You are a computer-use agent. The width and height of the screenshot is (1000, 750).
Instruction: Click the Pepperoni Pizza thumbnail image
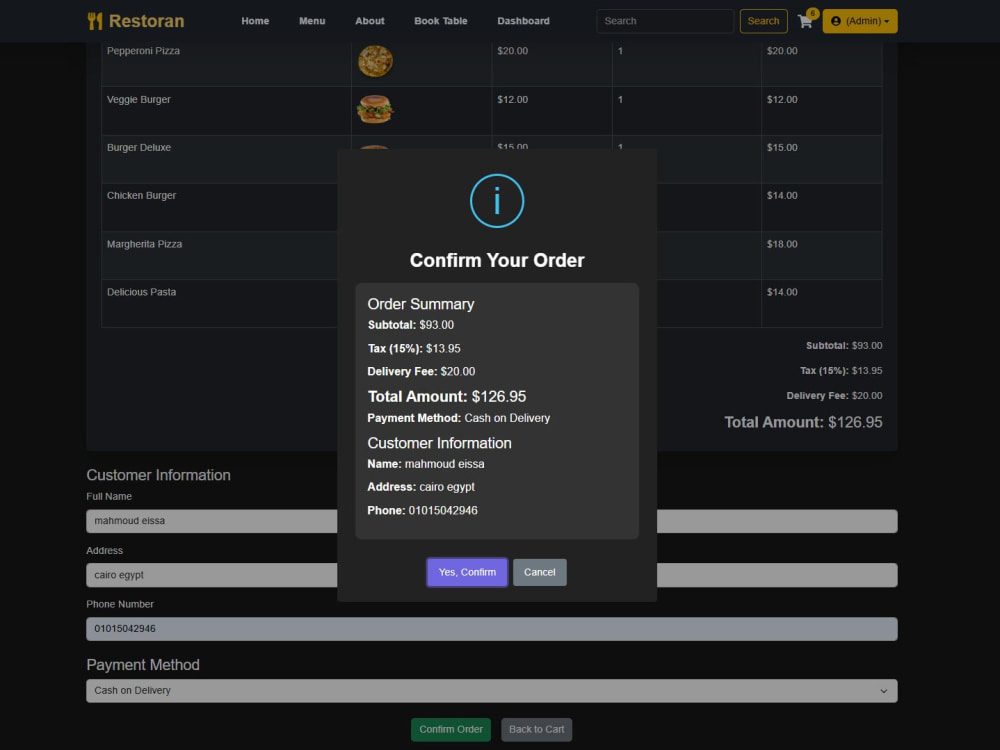pos(375,61)
